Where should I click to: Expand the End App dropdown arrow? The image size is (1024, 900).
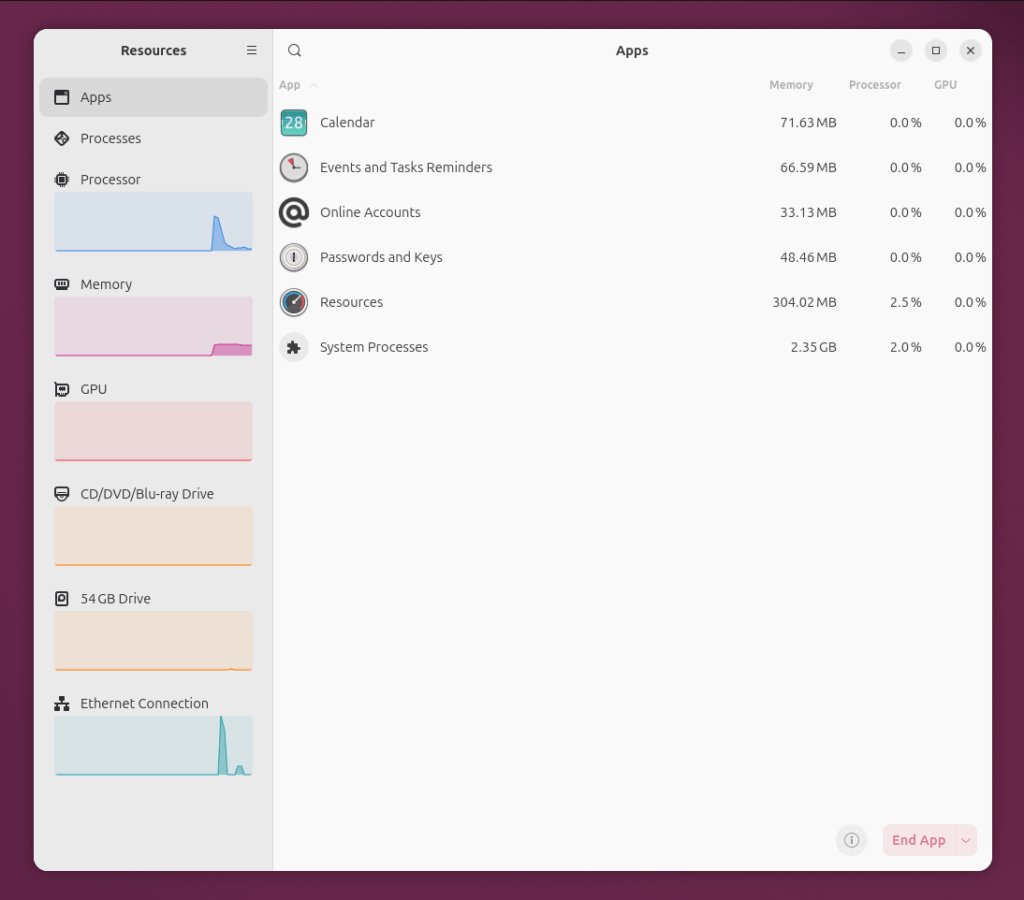coord(966,840)
